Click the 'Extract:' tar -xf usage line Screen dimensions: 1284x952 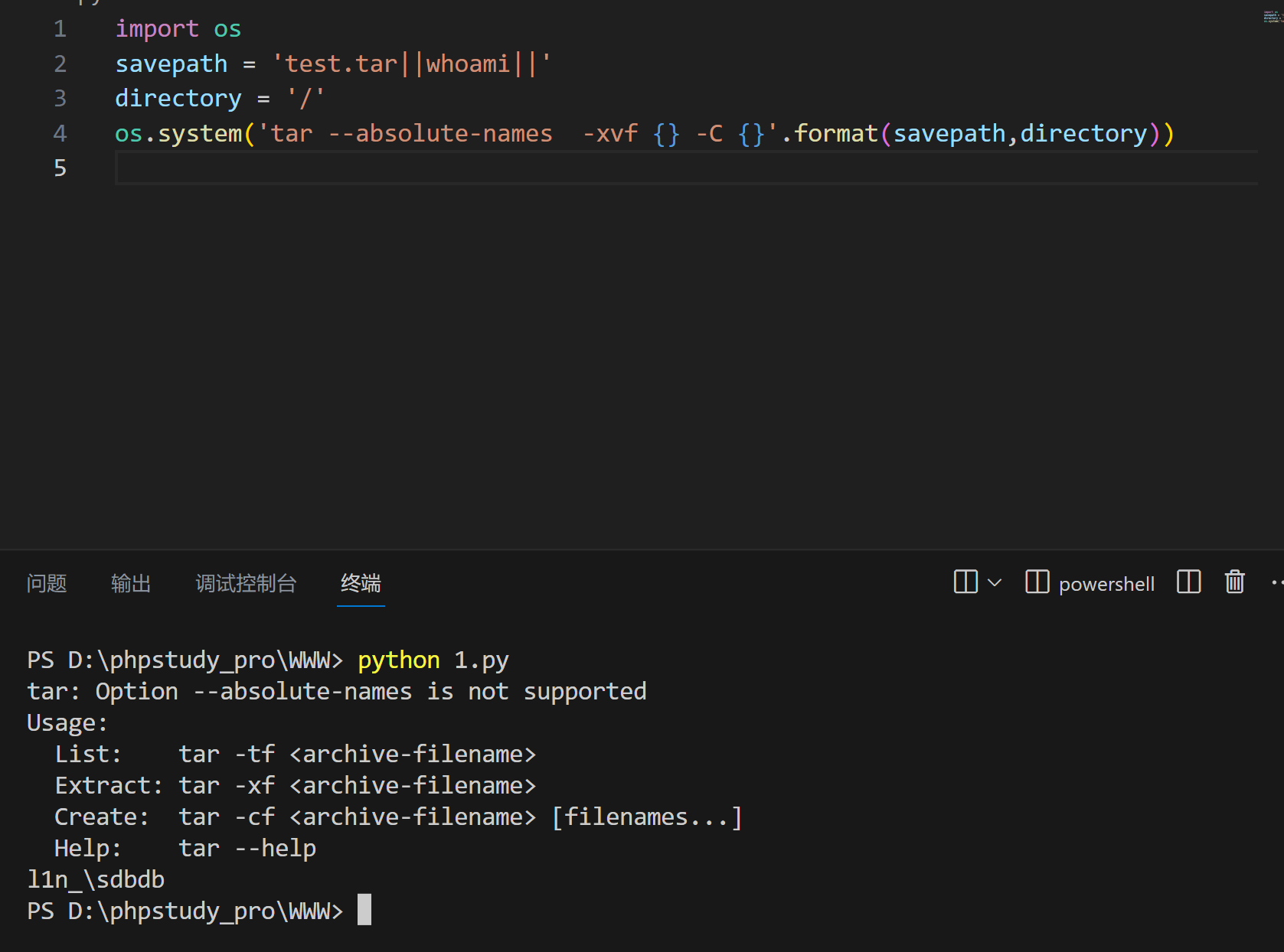pos(295,786)
